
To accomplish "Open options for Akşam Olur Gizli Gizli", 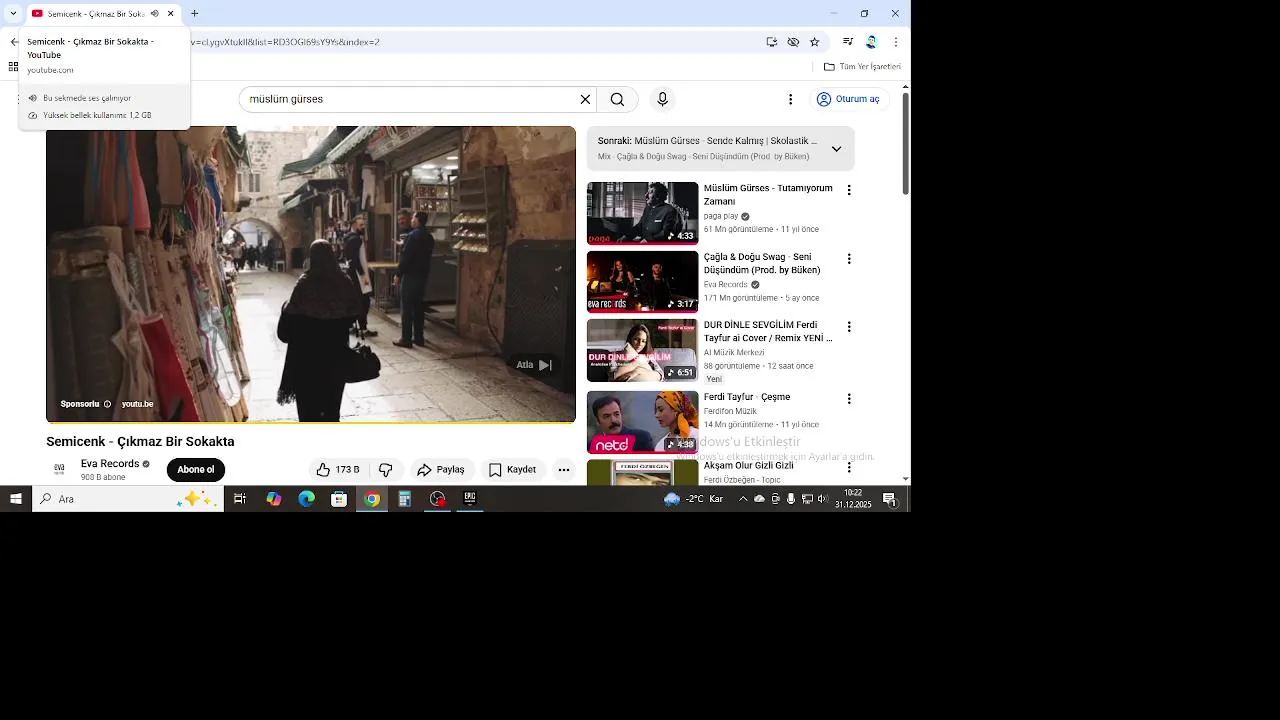I will (x=849, y=467).
